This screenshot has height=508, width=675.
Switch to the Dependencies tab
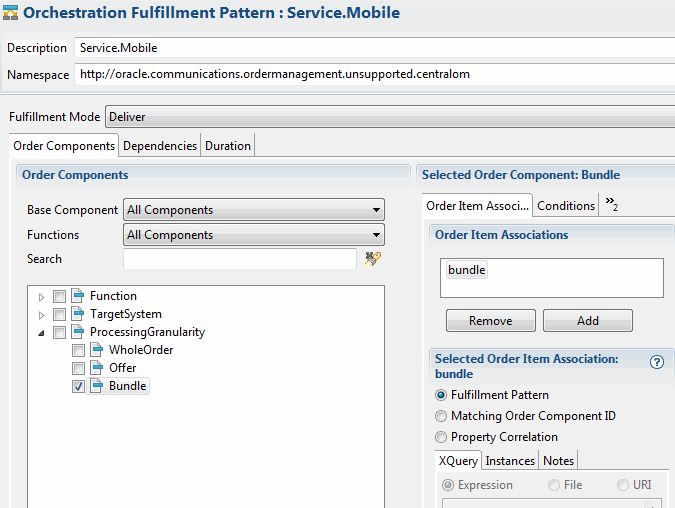click(x=160, y=146)
